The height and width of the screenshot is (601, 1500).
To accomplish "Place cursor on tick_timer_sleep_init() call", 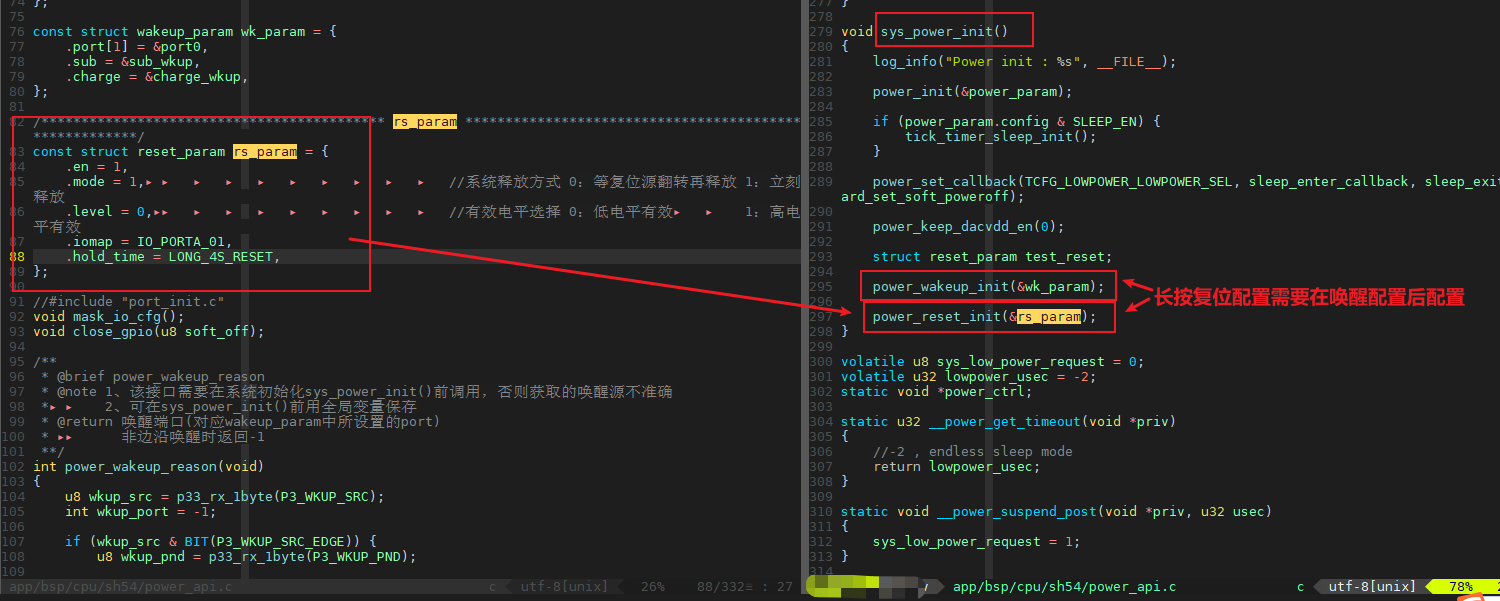I will [x=988, y=137].
